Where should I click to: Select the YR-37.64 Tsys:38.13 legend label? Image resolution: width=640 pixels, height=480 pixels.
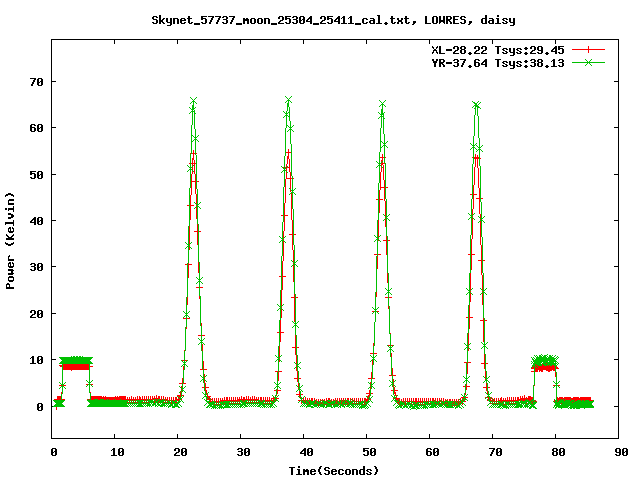click(x=498, y=62)
